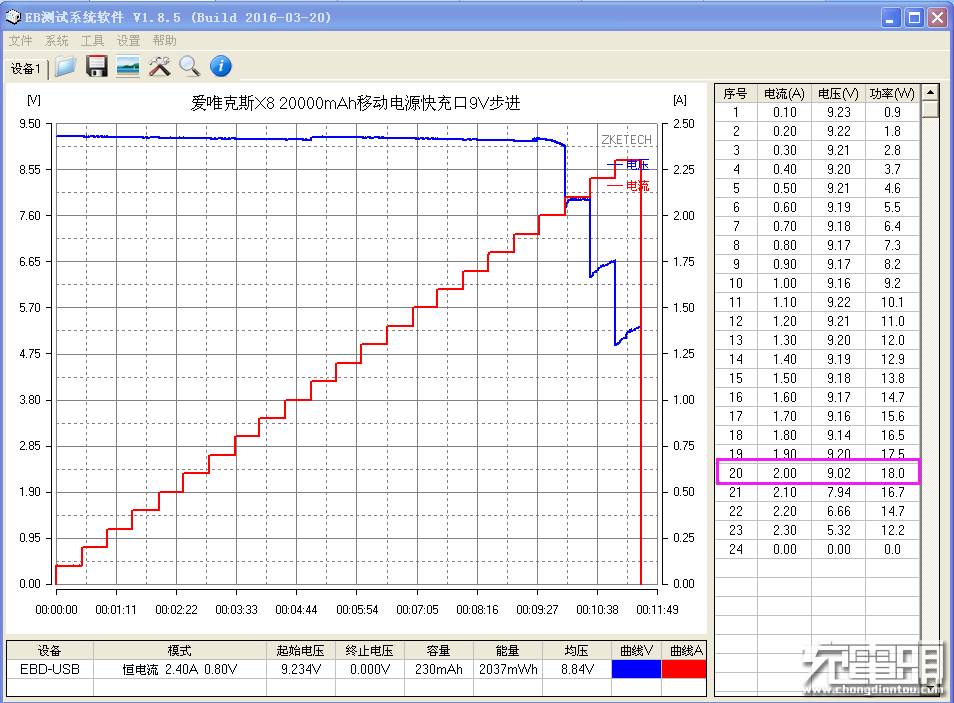The image size is (954, 703).
Task: Select row 20 with 9.02 voltage
Action: tap(817, 474)
